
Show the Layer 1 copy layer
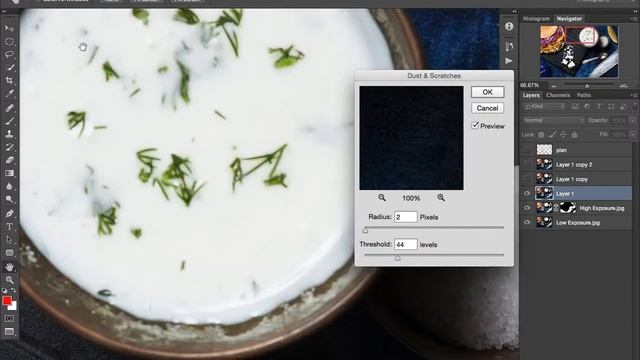coord(527,179)
